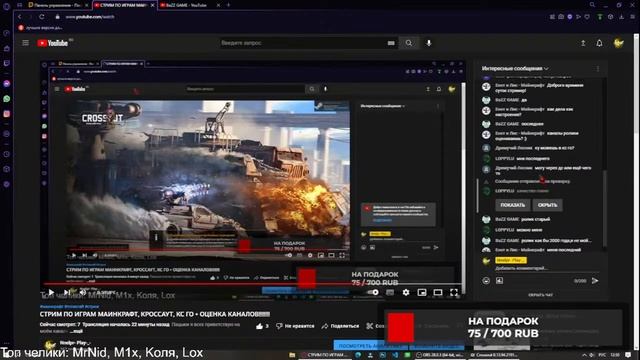640x360 pixels.
Task: Toggle subtitles button in player
Action: click(x=390, y=292)
